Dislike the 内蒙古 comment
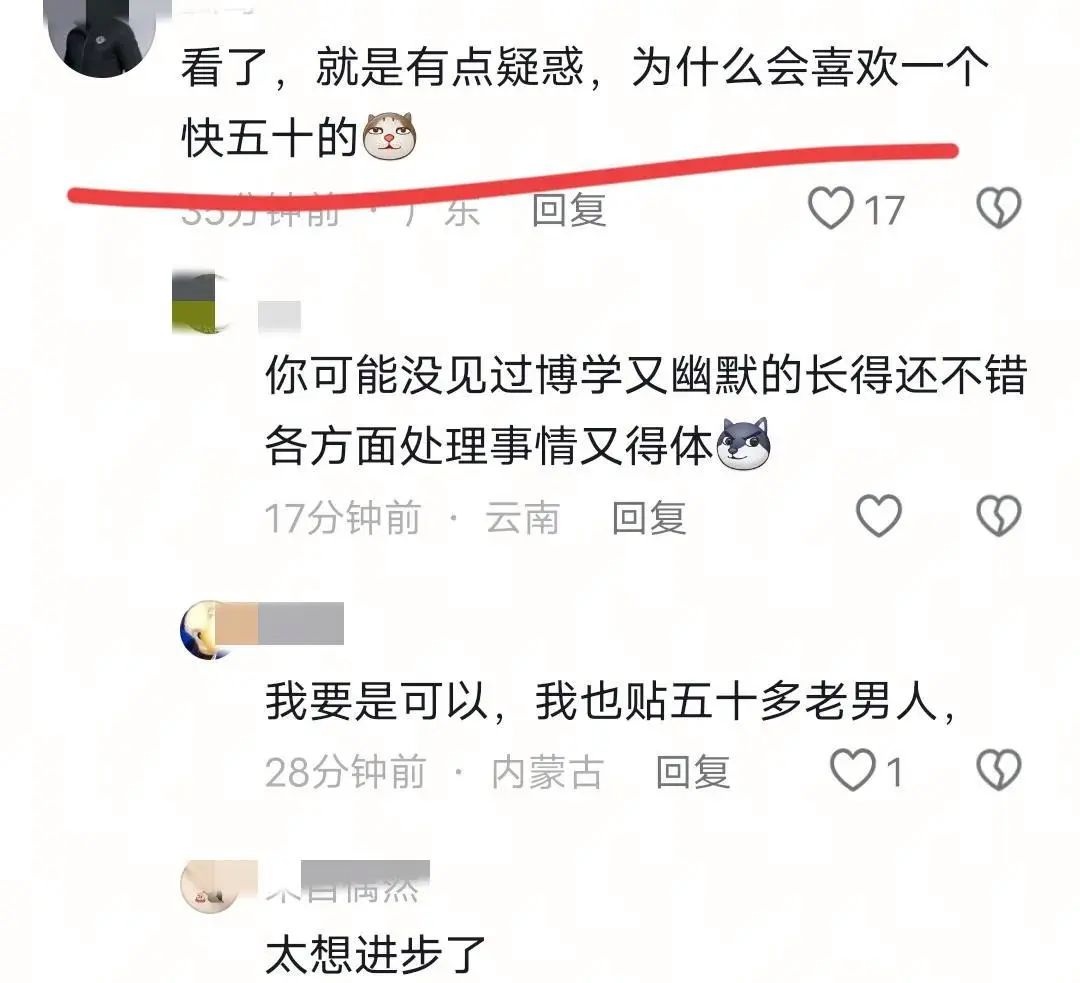 point(999,770)
